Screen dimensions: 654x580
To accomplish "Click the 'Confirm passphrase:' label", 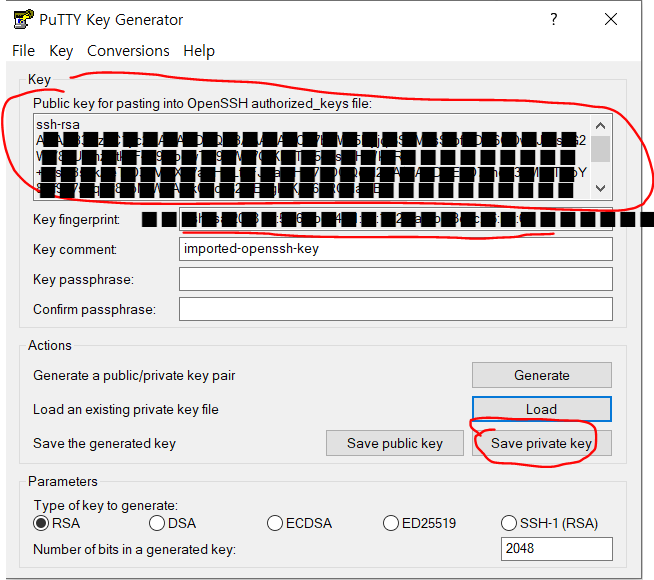I will tap(94, 309).
